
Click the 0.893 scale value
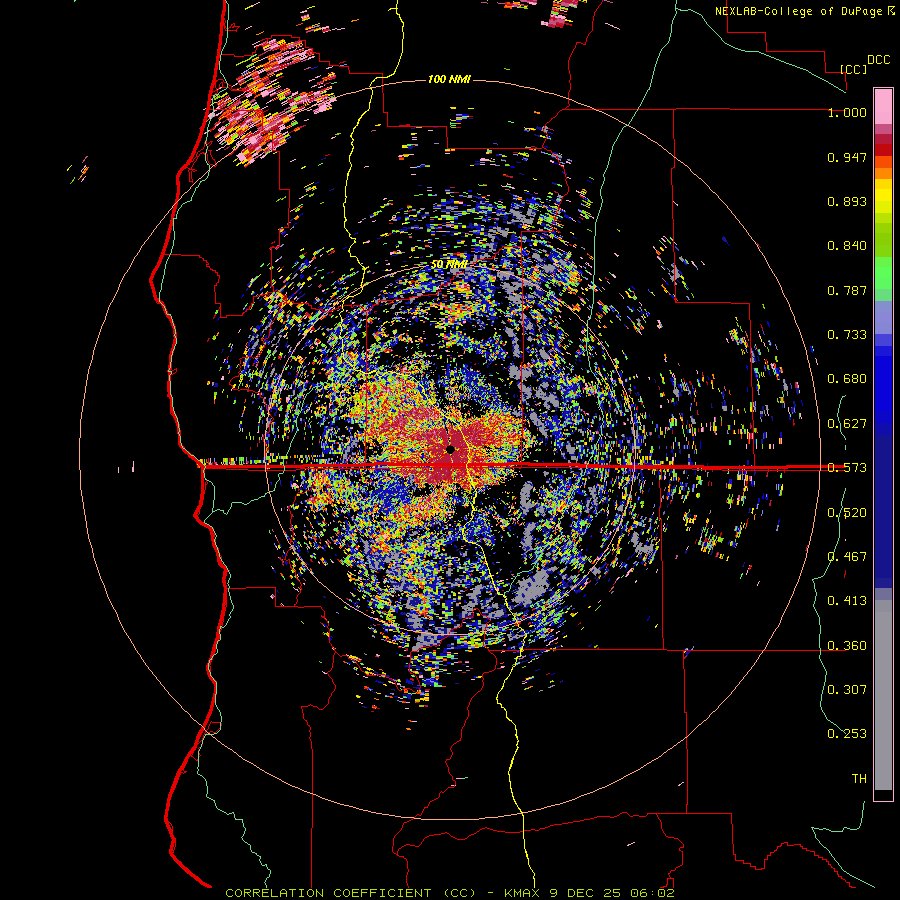(x=847, y=201)
